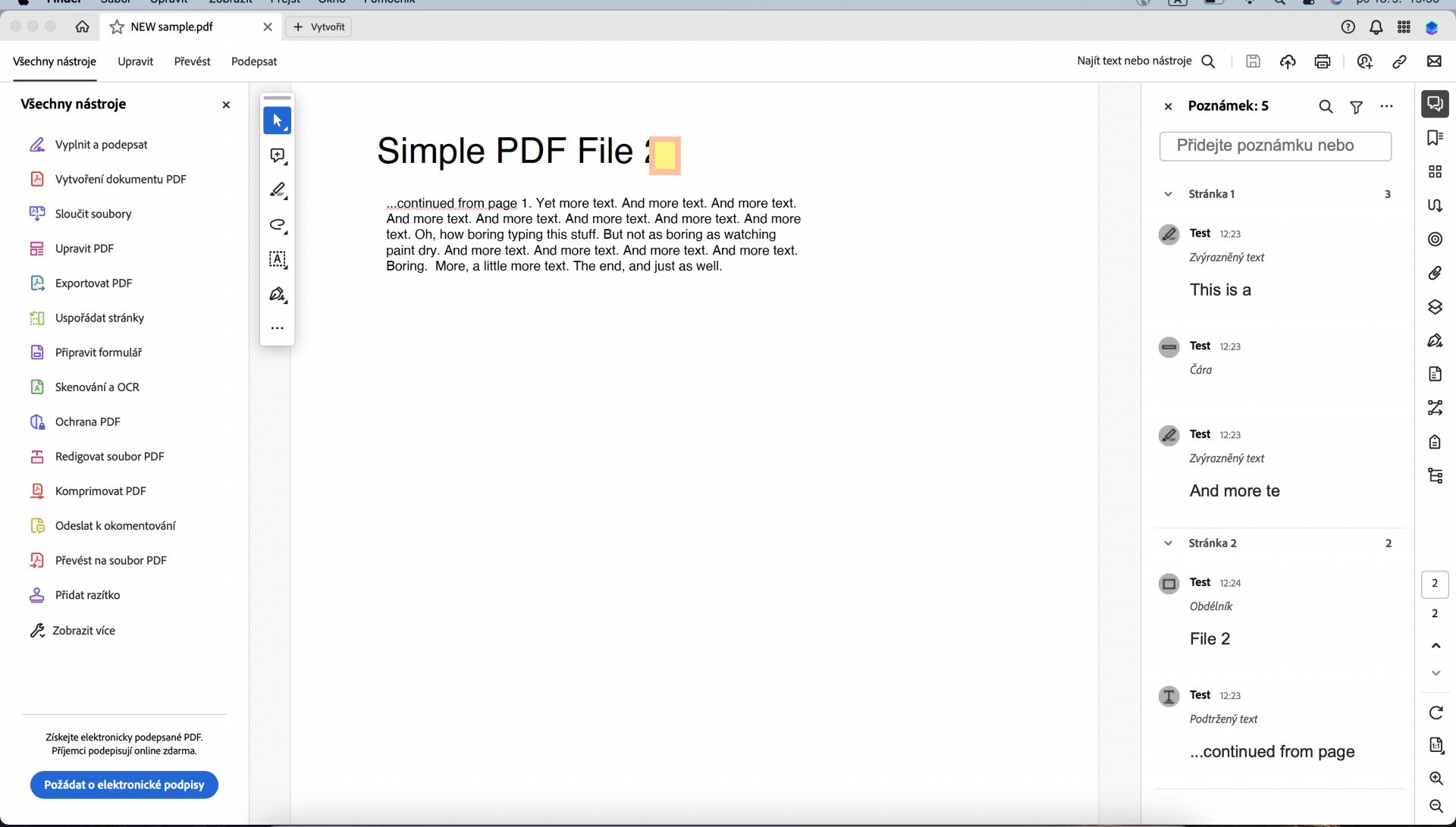The width and height of the screenshot is (1456, 827).
Task: Toggle the comments panel icon at right rail top
Action: (x=1435, y=104)
